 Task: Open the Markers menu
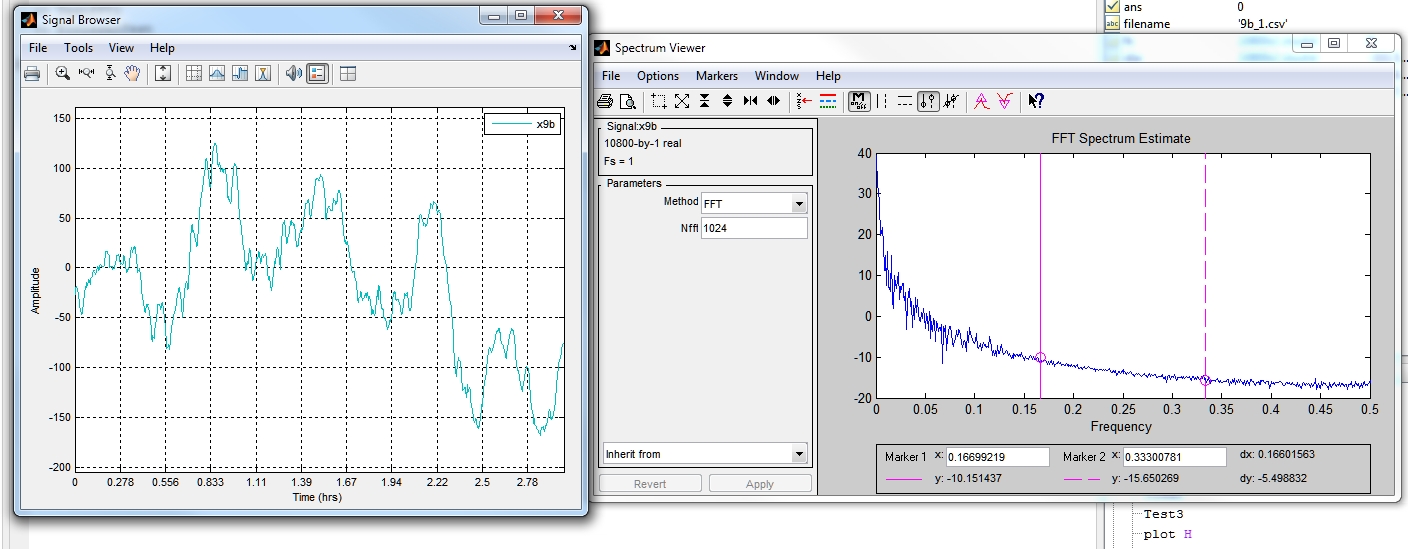716,76
